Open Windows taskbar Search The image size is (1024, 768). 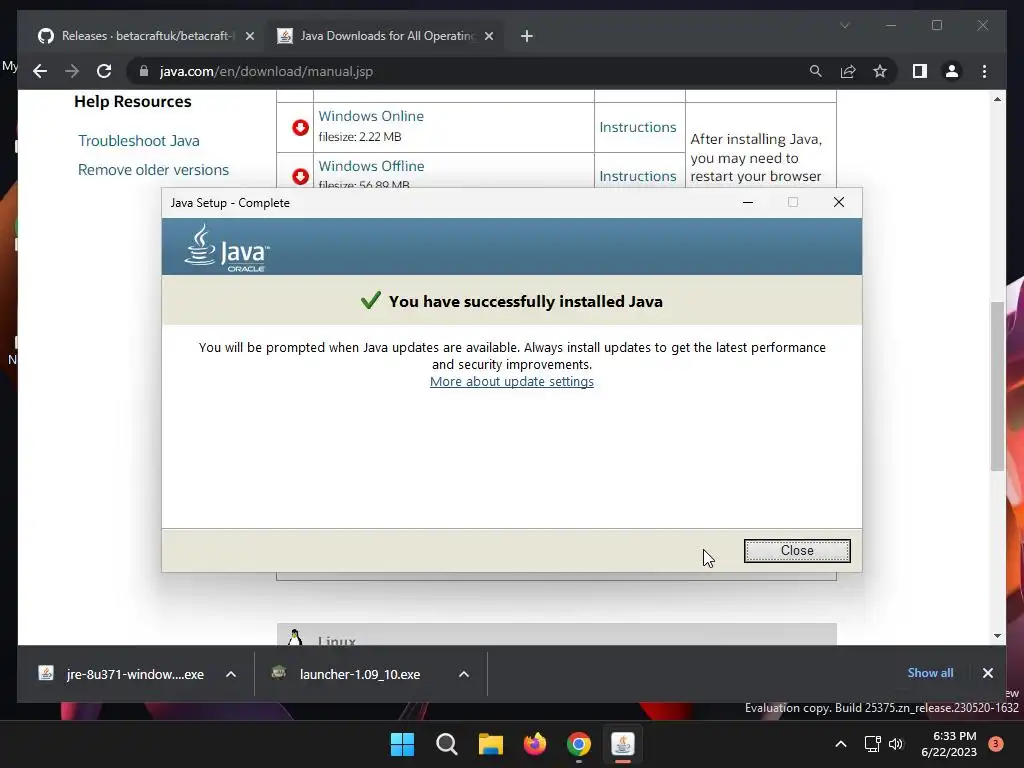[447, 744]
